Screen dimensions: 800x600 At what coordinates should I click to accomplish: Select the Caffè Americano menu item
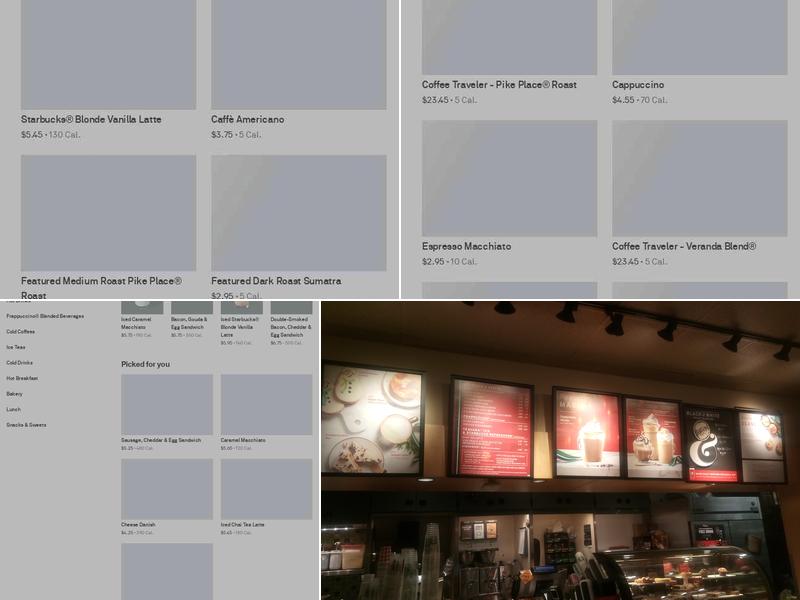[x=298, y=55]
